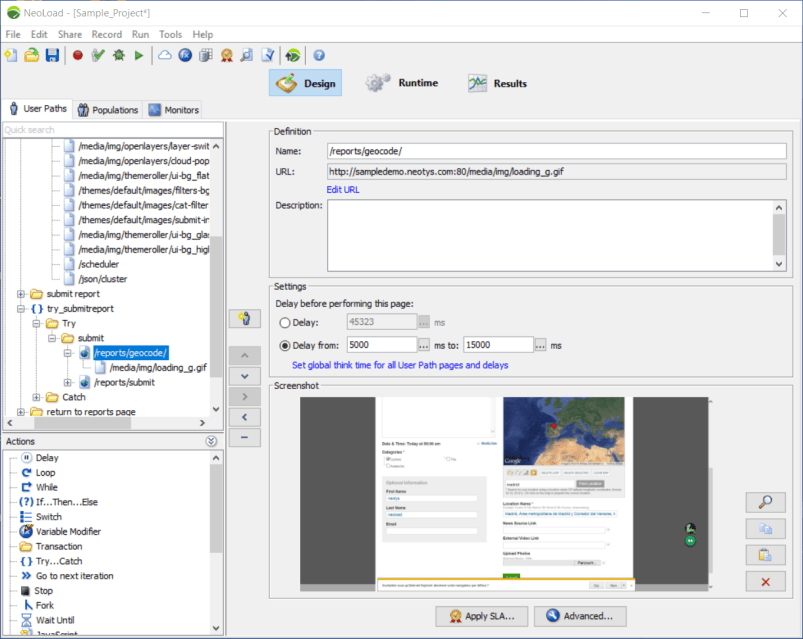Collapse the try_submitreport node
This screenshot has height=639, width=803.
click(21, 309)
